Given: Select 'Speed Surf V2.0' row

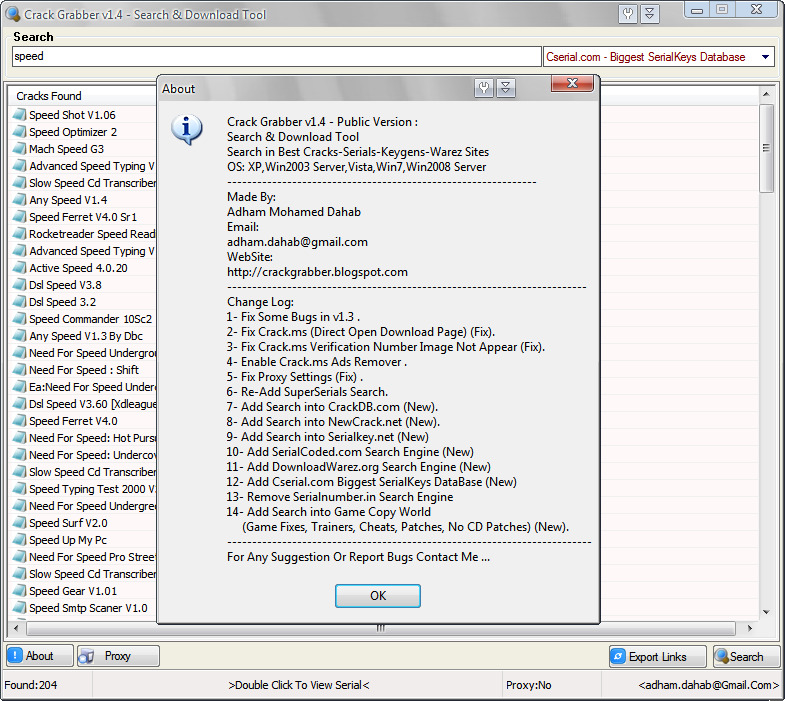Looking at the screenshot, I should coord(69,524).
